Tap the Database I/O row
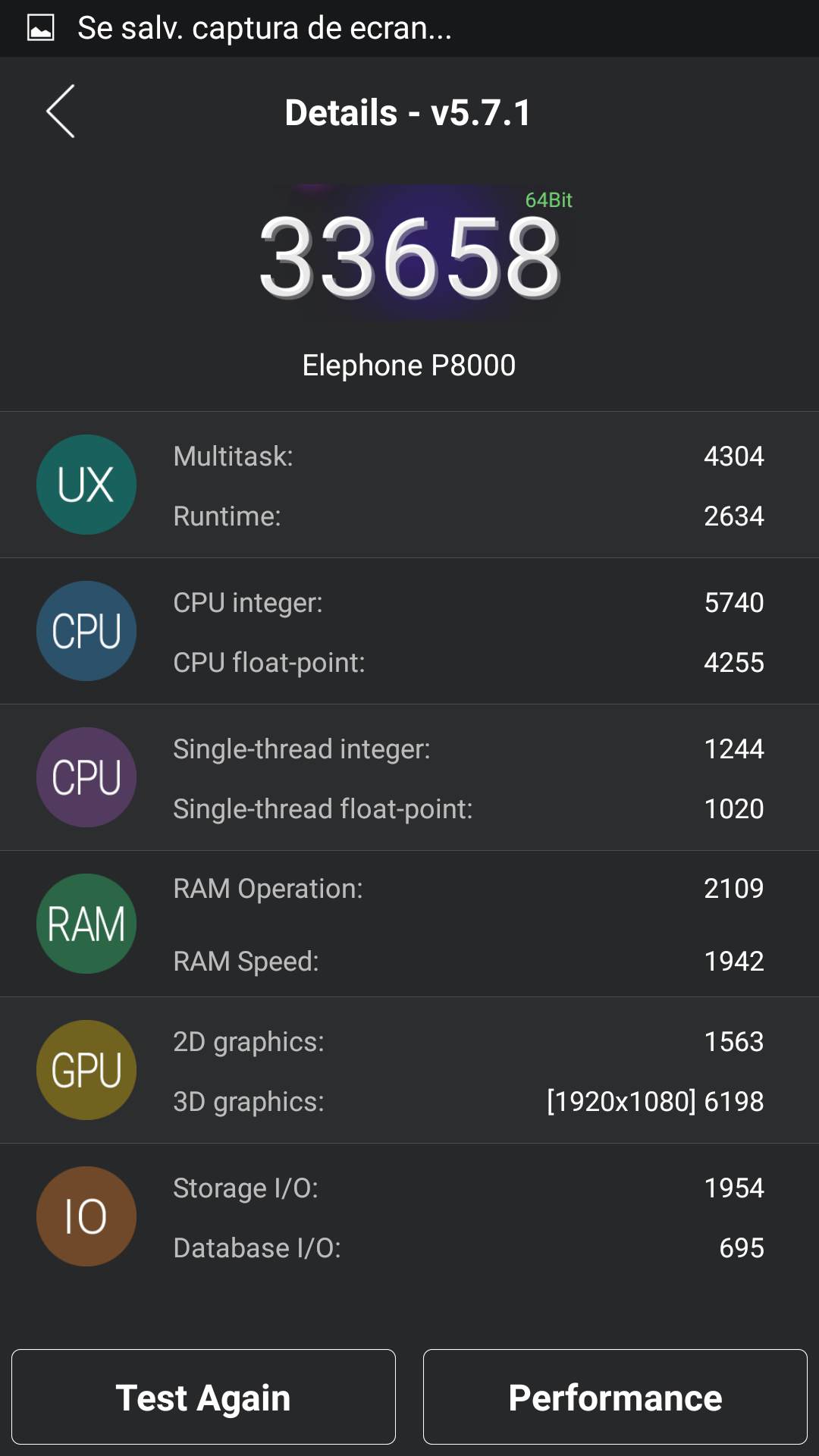 [468, 1248]
